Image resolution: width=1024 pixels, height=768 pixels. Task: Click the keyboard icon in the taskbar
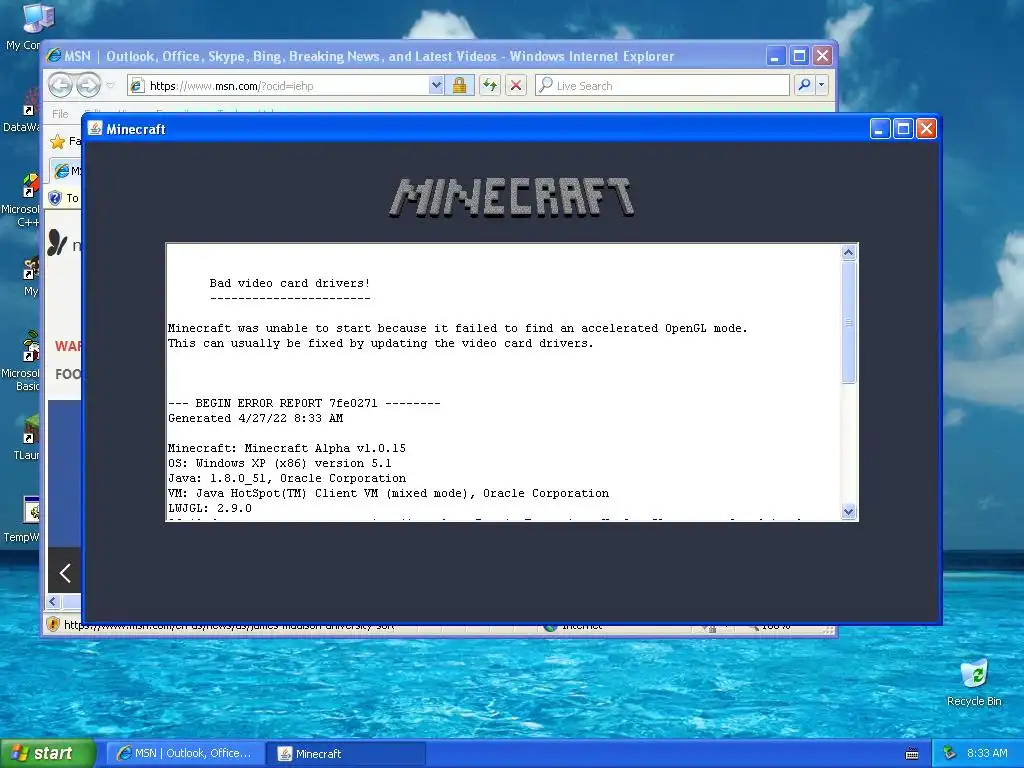(x=912, y=754)
